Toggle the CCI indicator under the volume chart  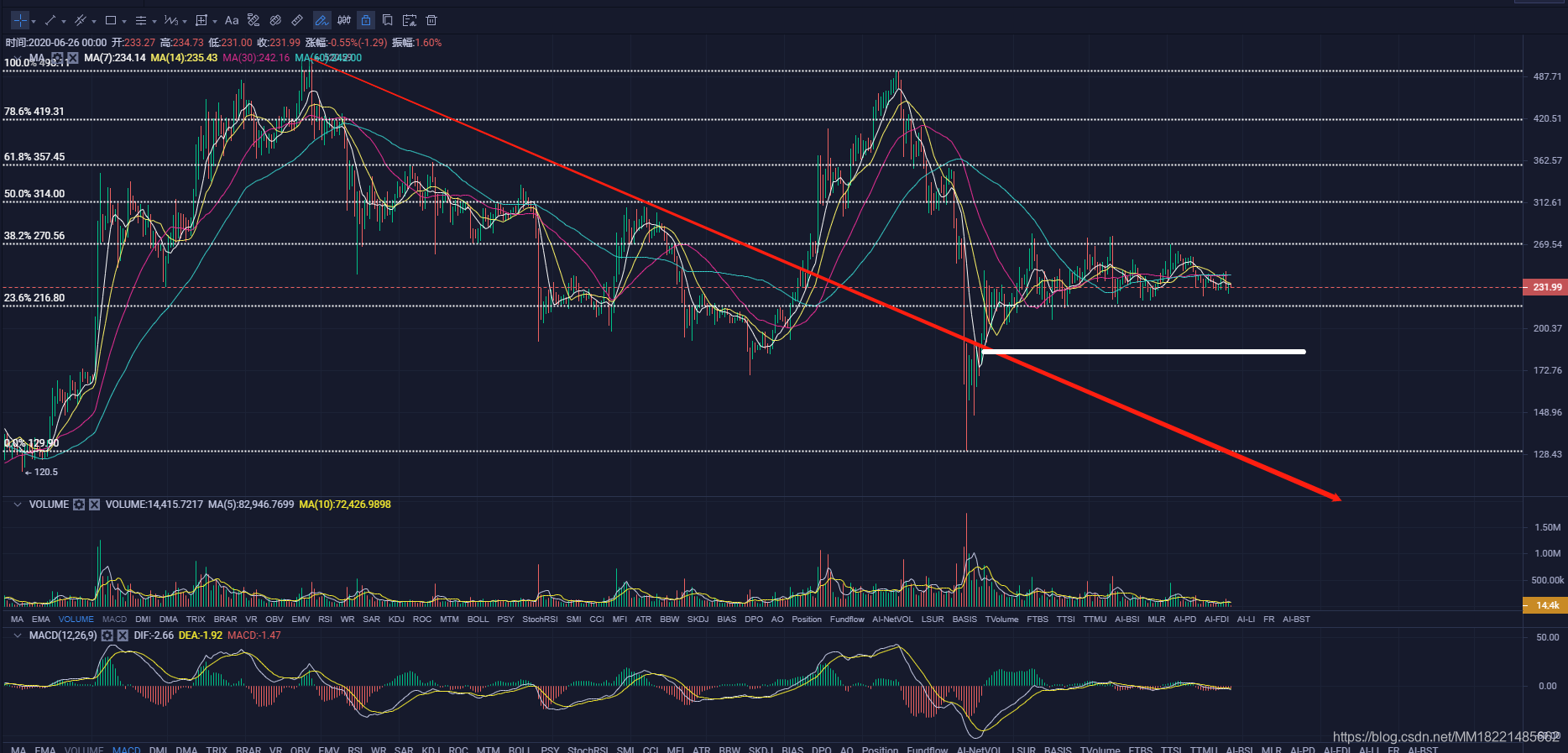coord(597,620)
